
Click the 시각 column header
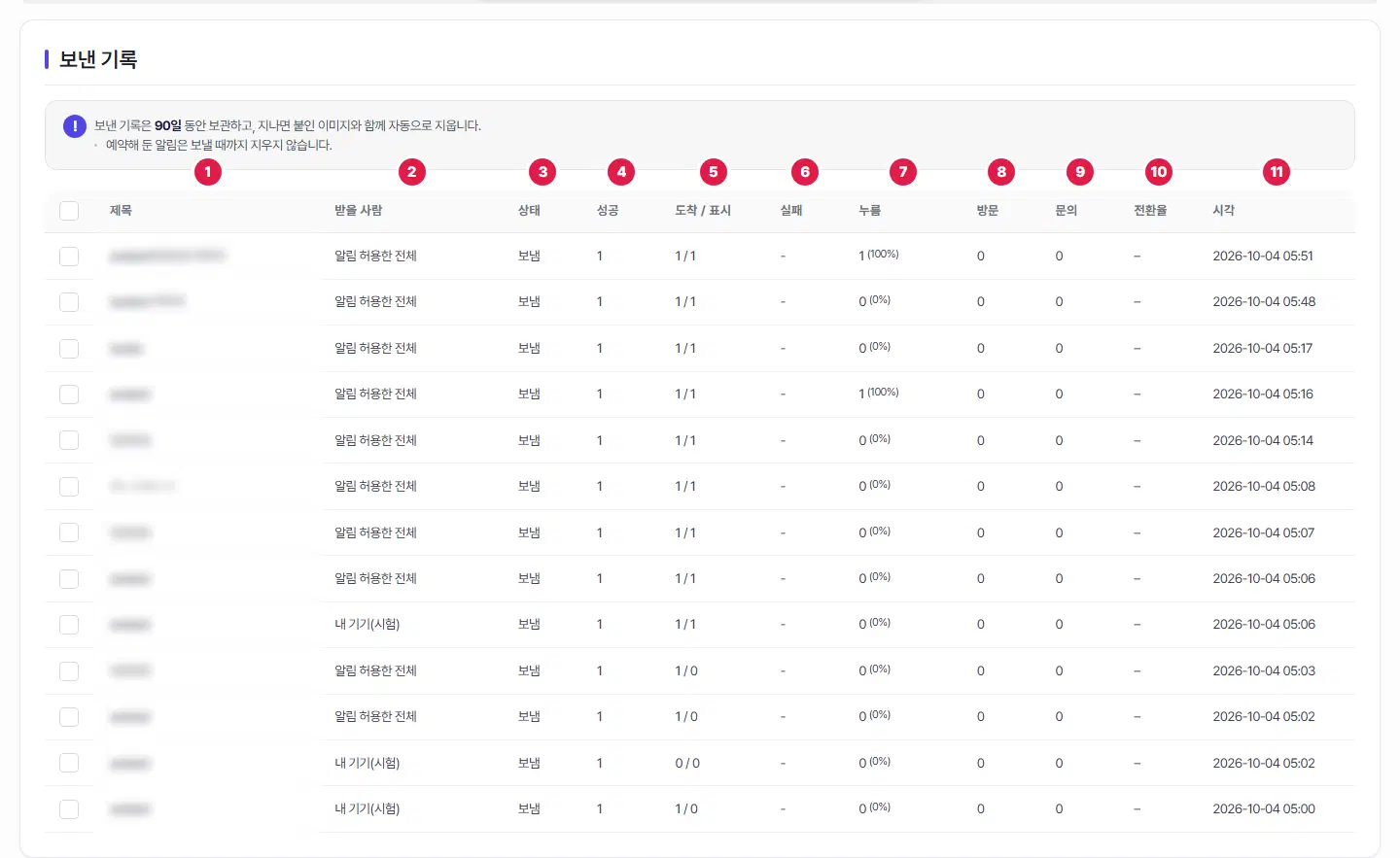[x=1224, y=210]
